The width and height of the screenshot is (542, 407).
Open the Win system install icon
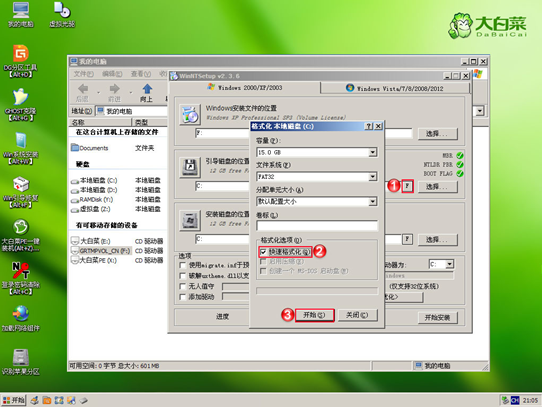click(x=20, y=141)
